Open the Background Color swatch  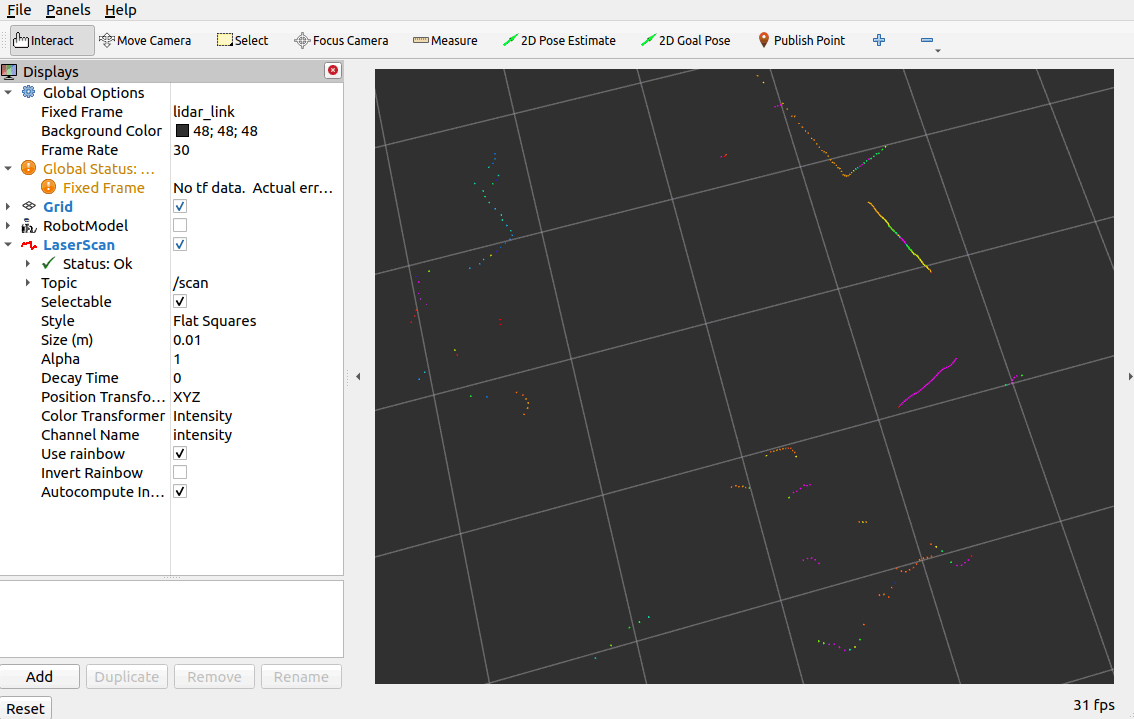click(182, 130)
